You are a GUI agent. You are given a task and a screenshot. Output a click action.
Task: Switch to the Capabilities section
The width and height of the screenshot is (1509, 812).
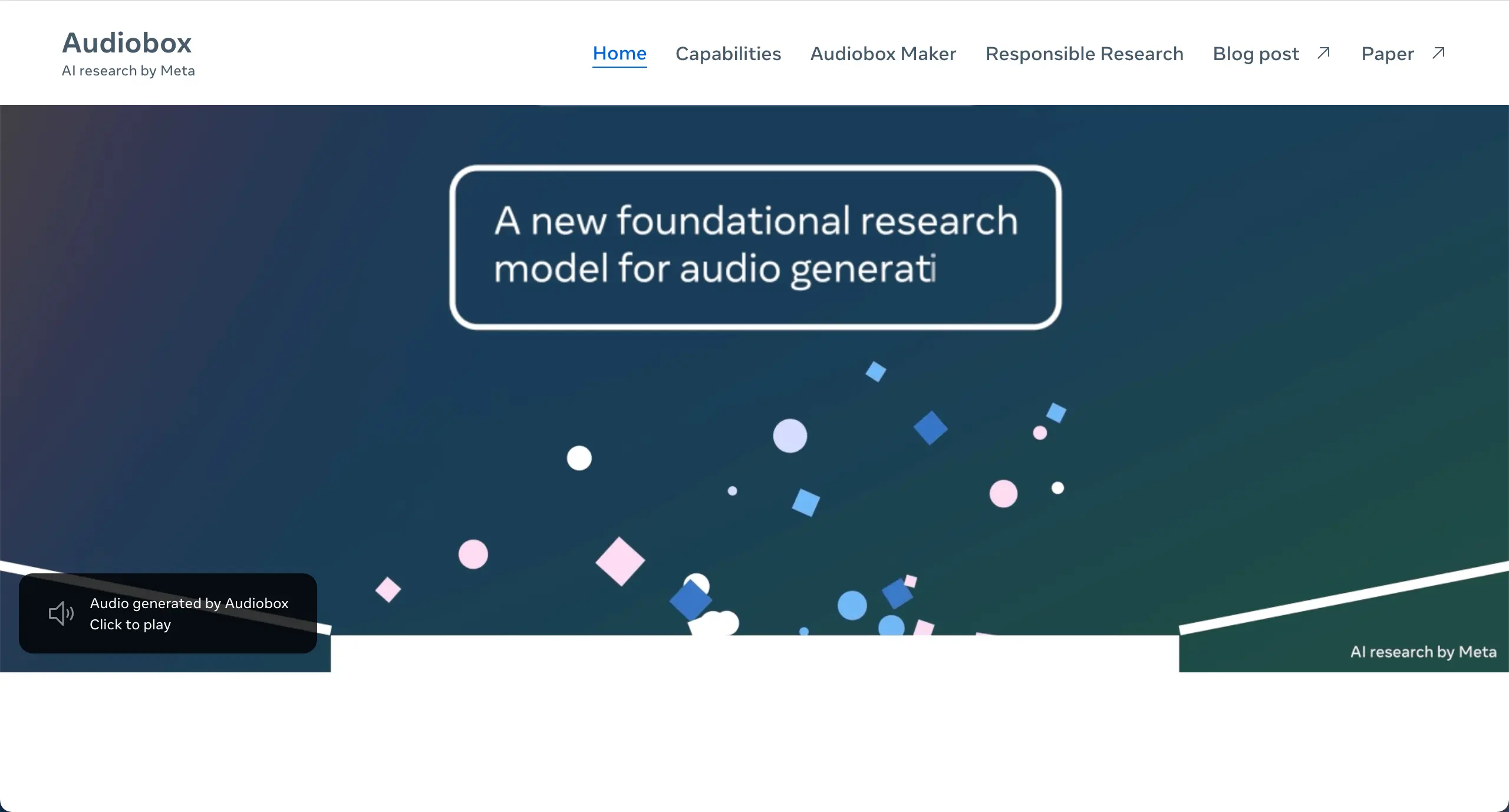tap(728, 53)
